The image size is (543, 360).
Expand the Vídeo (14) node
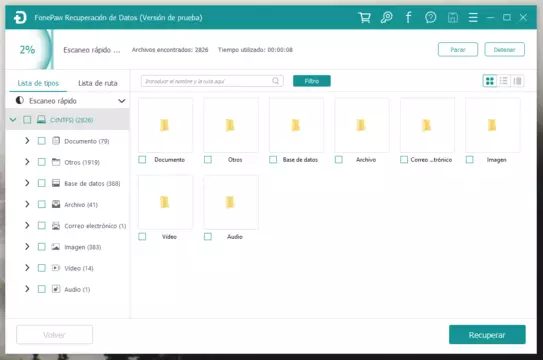(27, 268)
